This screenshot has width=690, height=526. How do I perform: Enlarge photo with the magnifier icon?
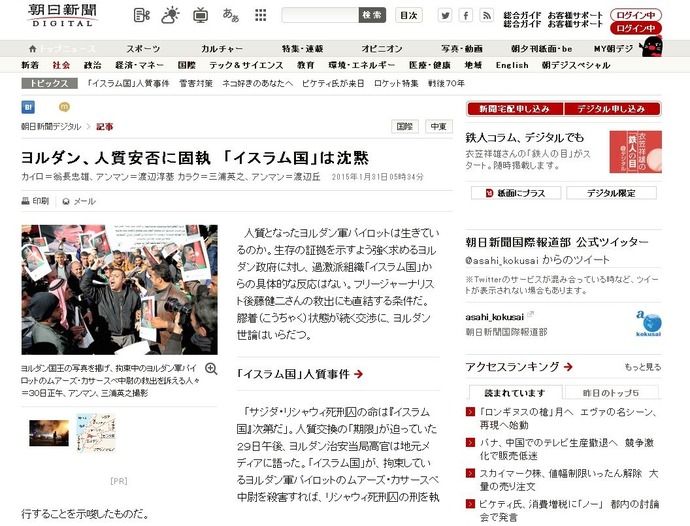tap(211, 369)
